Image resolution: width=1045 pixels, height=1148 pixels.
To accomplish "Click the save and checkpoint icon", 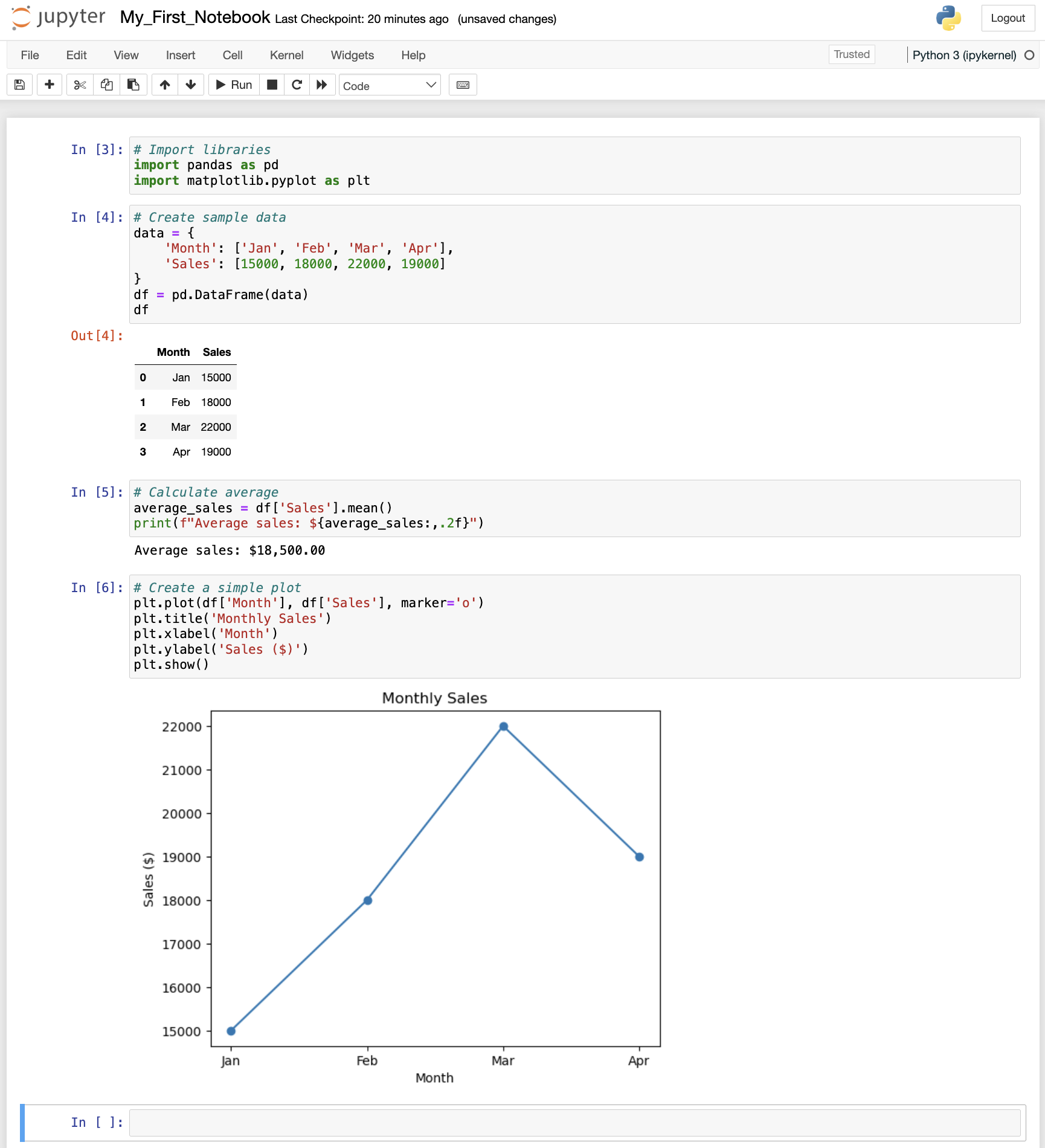I will 19,85.
